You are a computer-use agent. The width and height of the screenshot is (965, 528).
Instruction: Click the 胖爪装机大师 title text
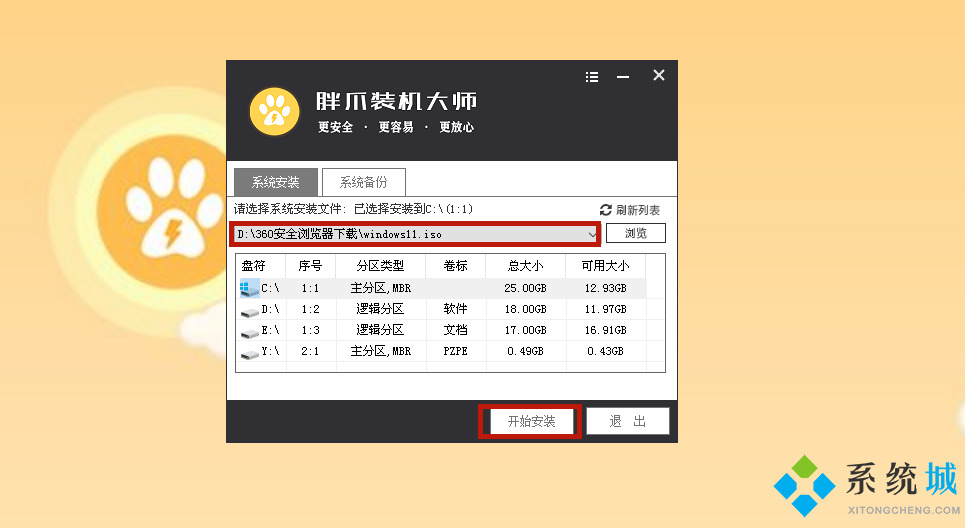tap(396, 102)
